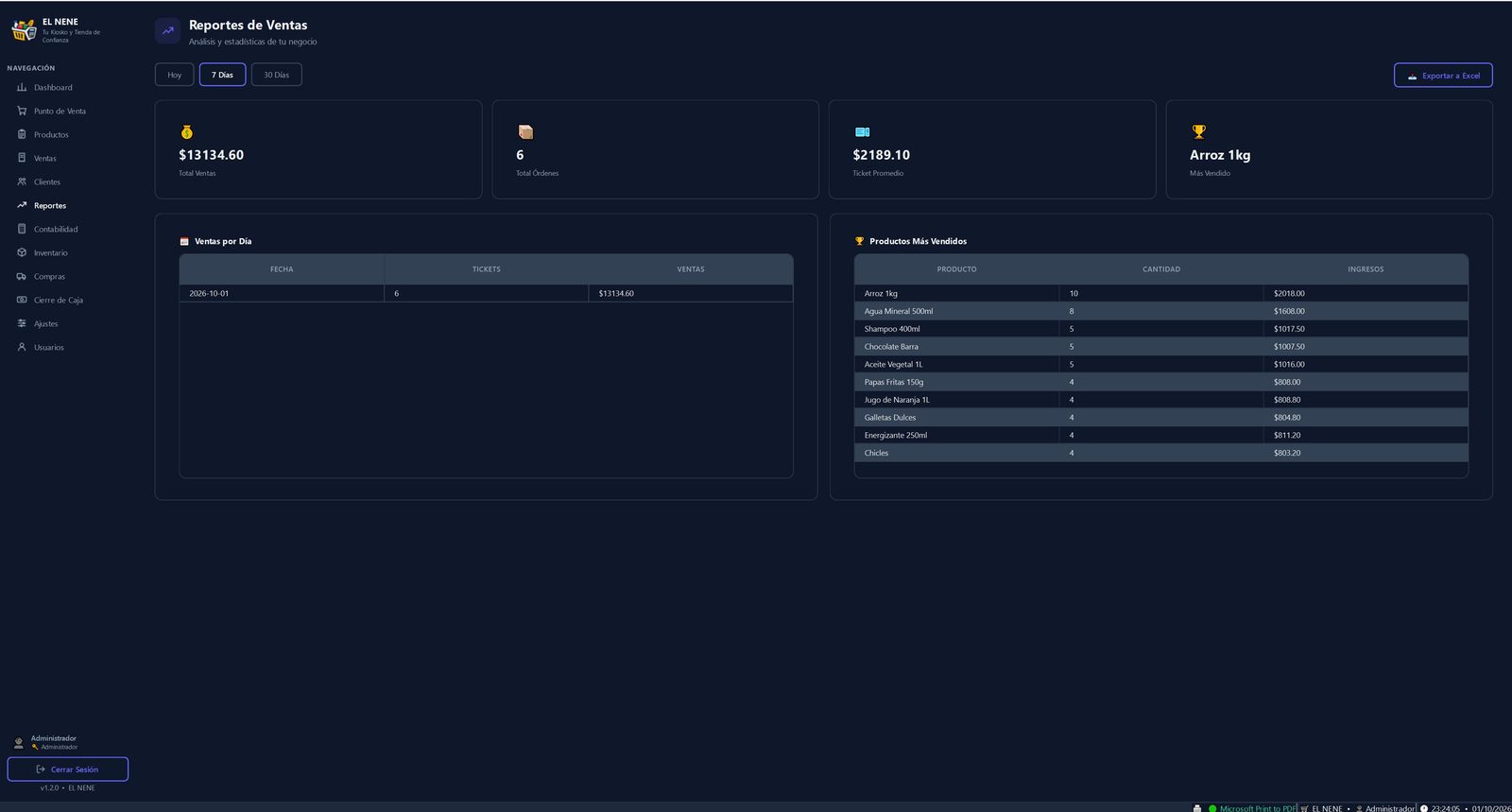The image size is (1512, 812).
Task: Export the report to Excel
Action: tap(1443, 76)
